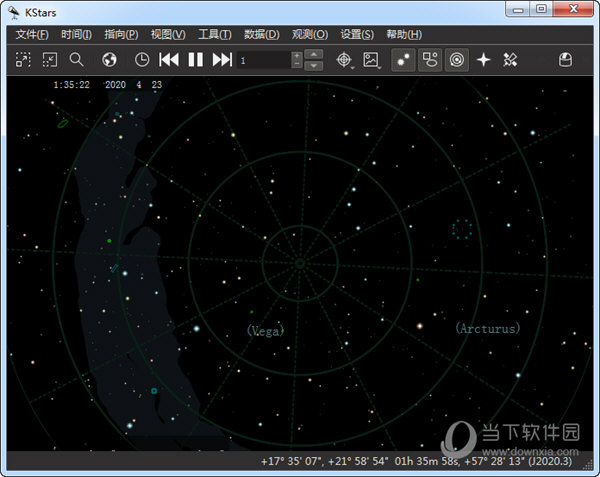This screenshot has height=477, width=600.
Task: Open the 帮助(H) menu
Action: (404, 34)
